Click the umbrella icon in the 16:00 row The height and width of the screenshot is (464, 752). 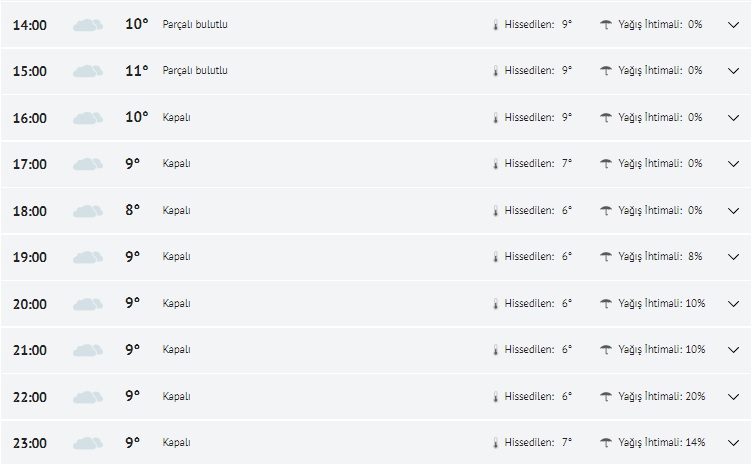pyautogui.click(x=606, y=117)
